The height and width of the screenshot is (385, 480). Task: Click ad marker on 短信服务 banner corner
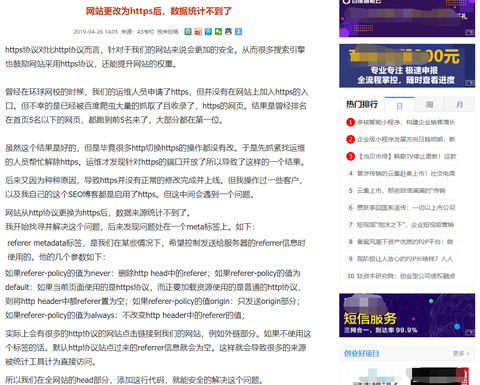tap(470, 332)
